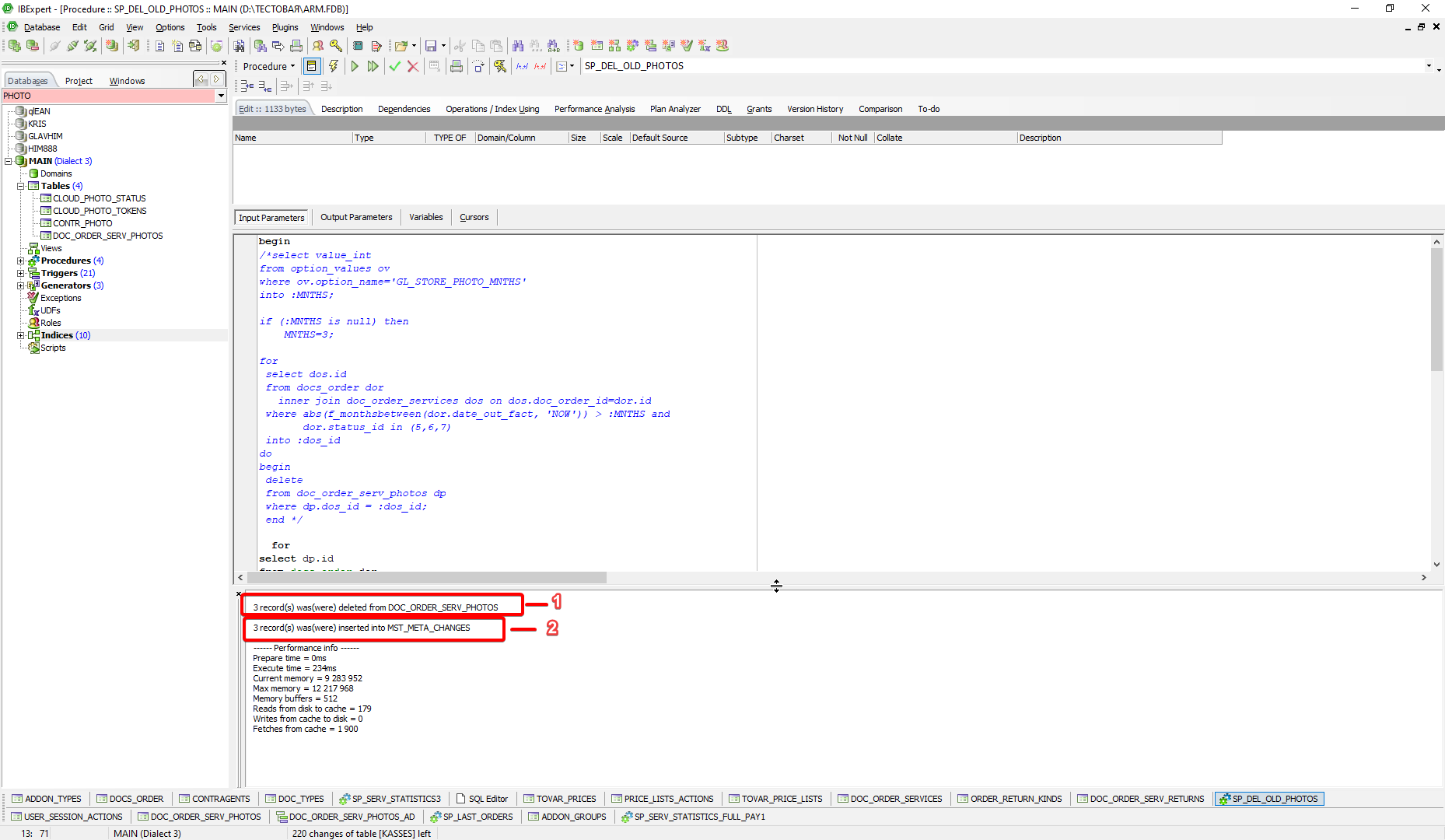
Task: Select CLOUD_PHOTO_TOKENS table in tree
Action: pyautogui.click(x=100, y=211)
